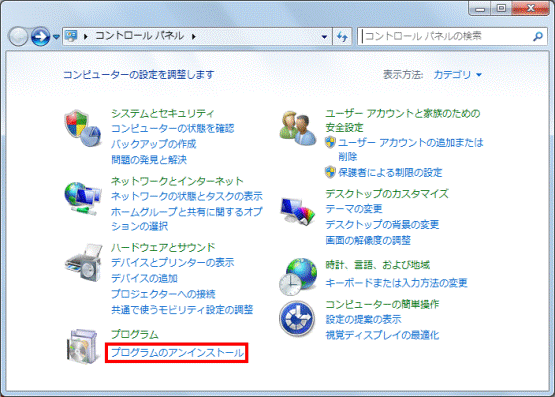Open the System and Security shield icon
Viewport: 555px width, 397px height.
(x=82, y=128)
